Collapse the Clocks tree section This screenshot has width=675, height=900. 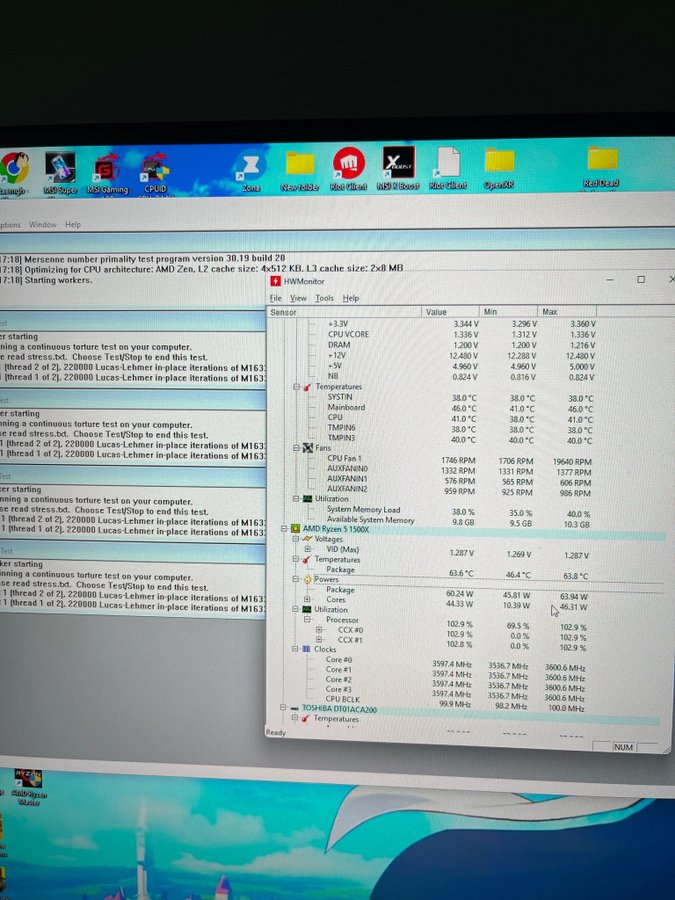click(295, 649)
